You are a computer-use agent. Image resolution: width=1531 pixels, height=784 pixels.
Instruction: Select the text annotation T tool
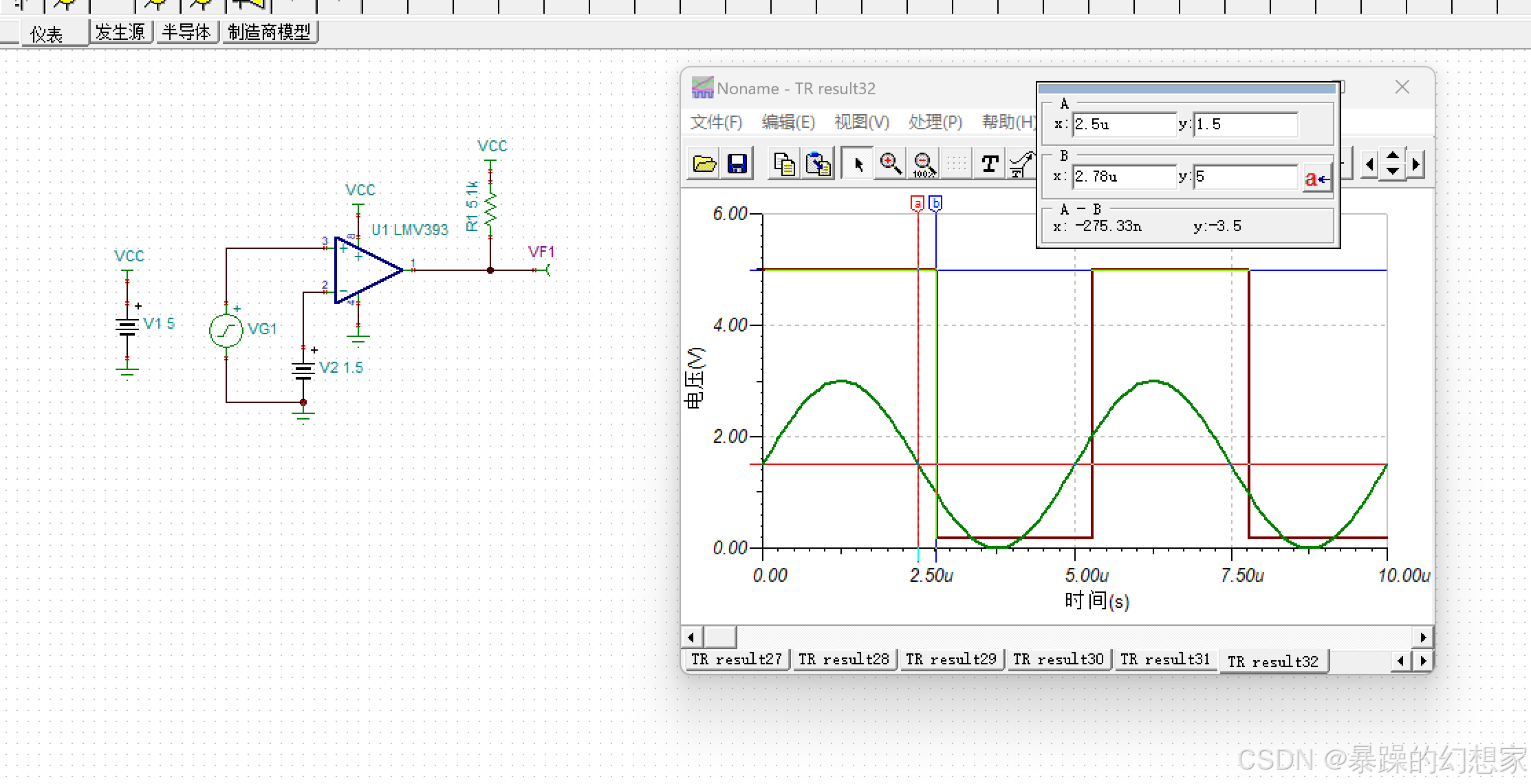(x=990, y=164)
